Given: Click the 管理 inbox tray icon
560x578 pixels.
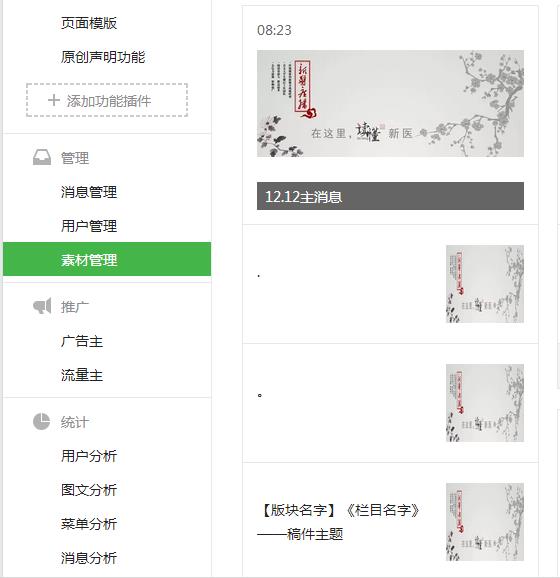Looking at the screenshot, I should click(42, 158).
